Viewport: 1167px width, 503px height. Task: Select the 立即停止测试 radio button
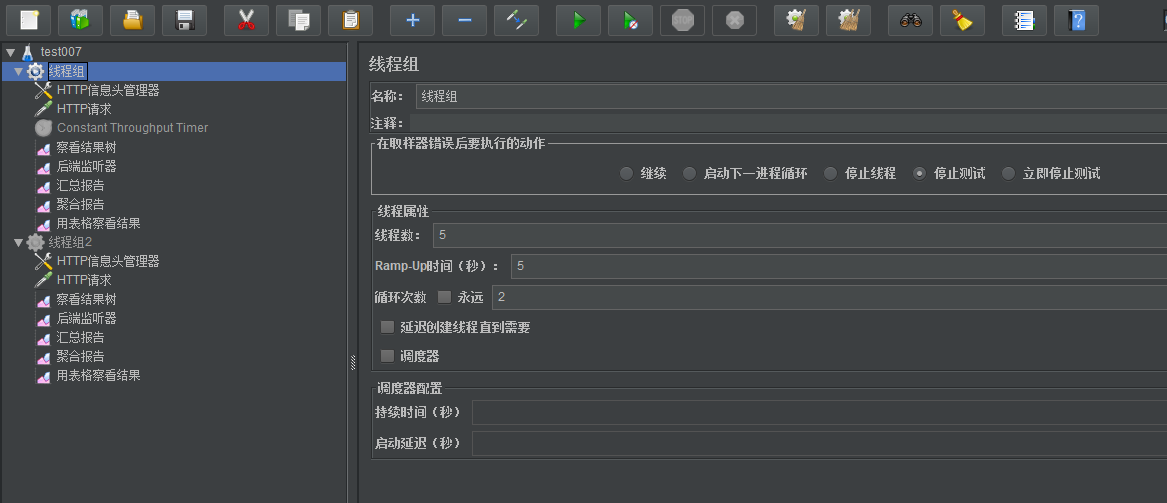click(1008, 173)
